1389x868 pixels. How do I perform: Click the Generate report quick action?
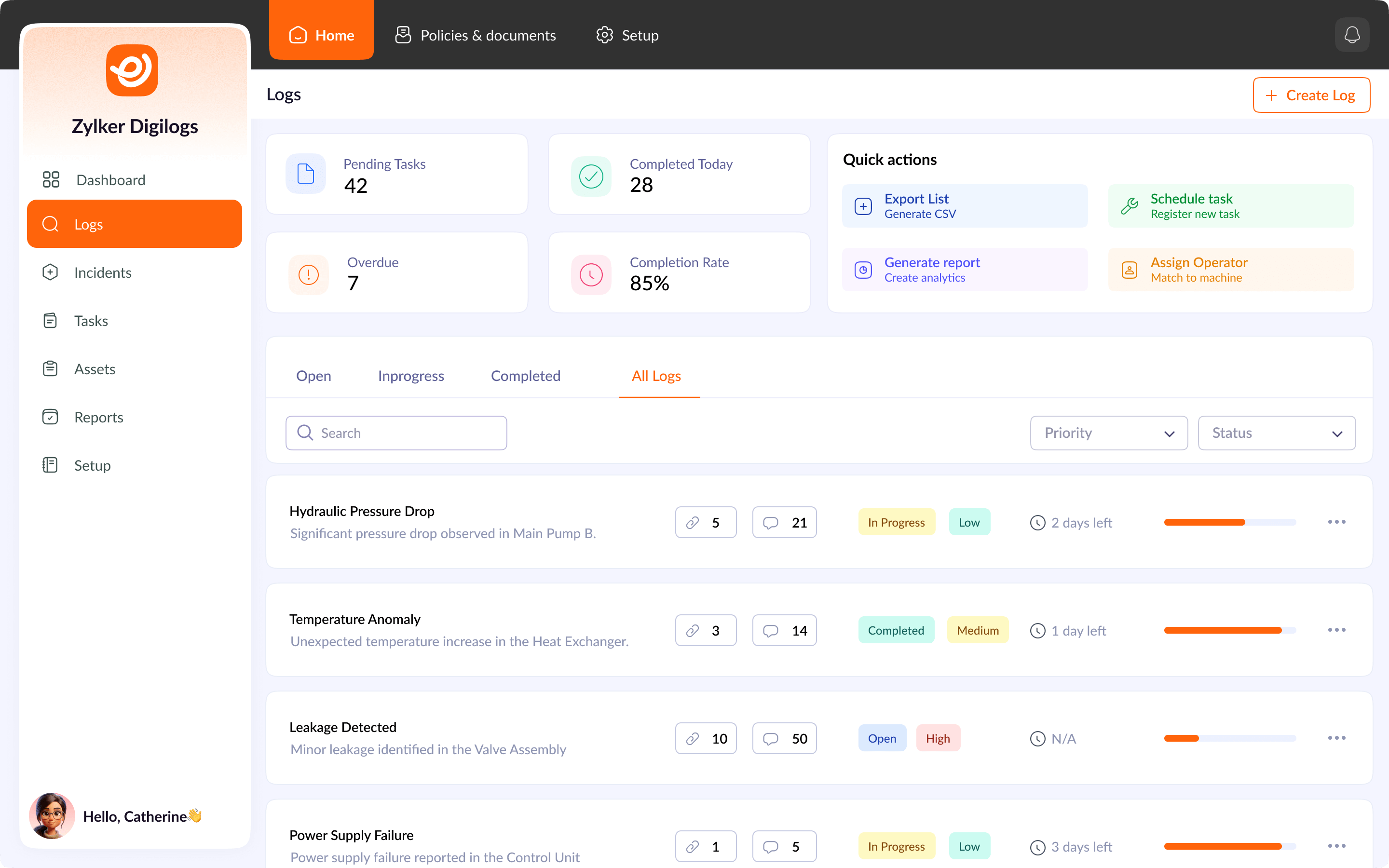click(964, 270)
